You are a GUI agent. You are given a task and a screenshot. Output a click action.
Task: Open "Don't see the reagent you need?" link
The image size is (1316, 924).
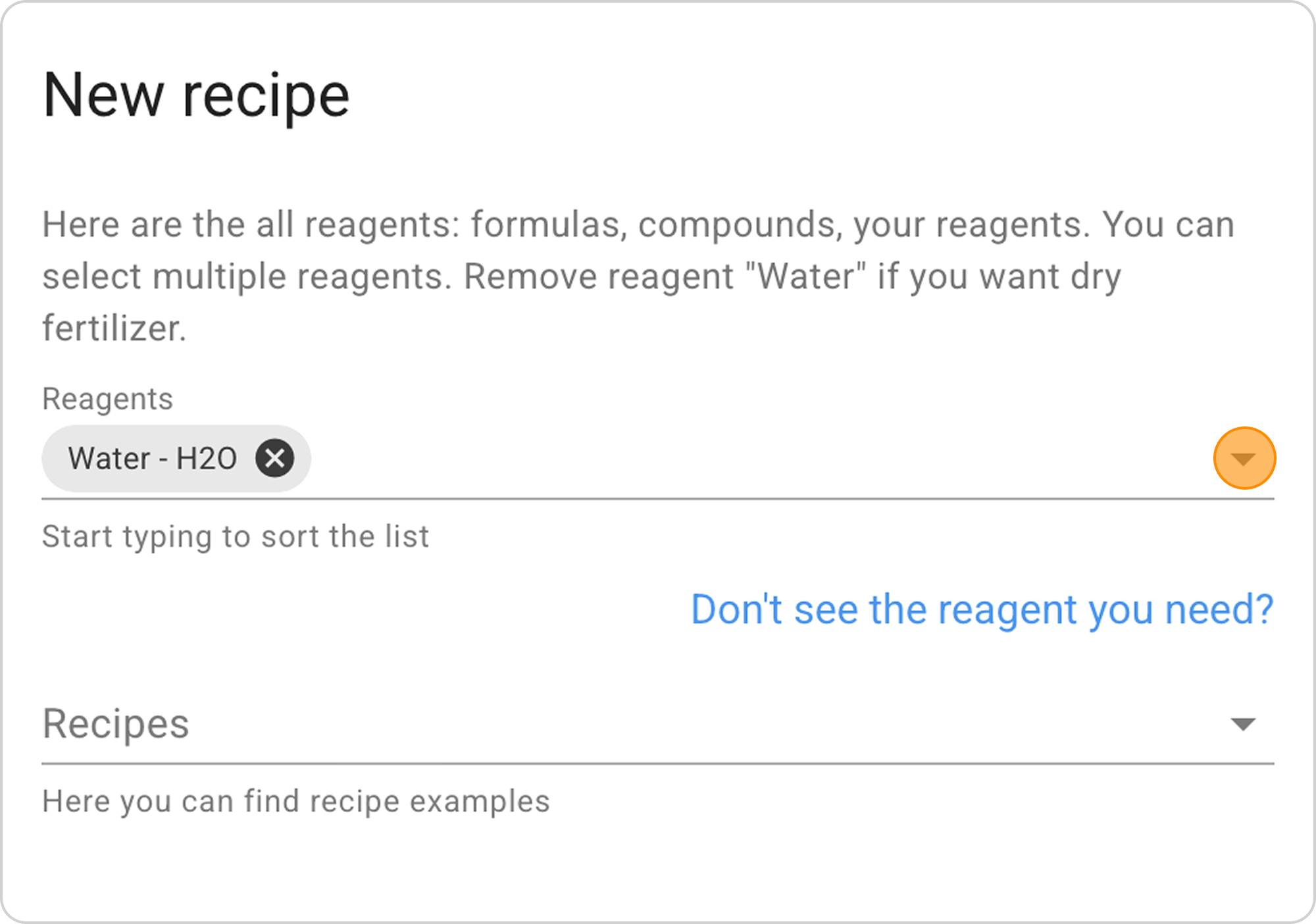tap(982, 609)
